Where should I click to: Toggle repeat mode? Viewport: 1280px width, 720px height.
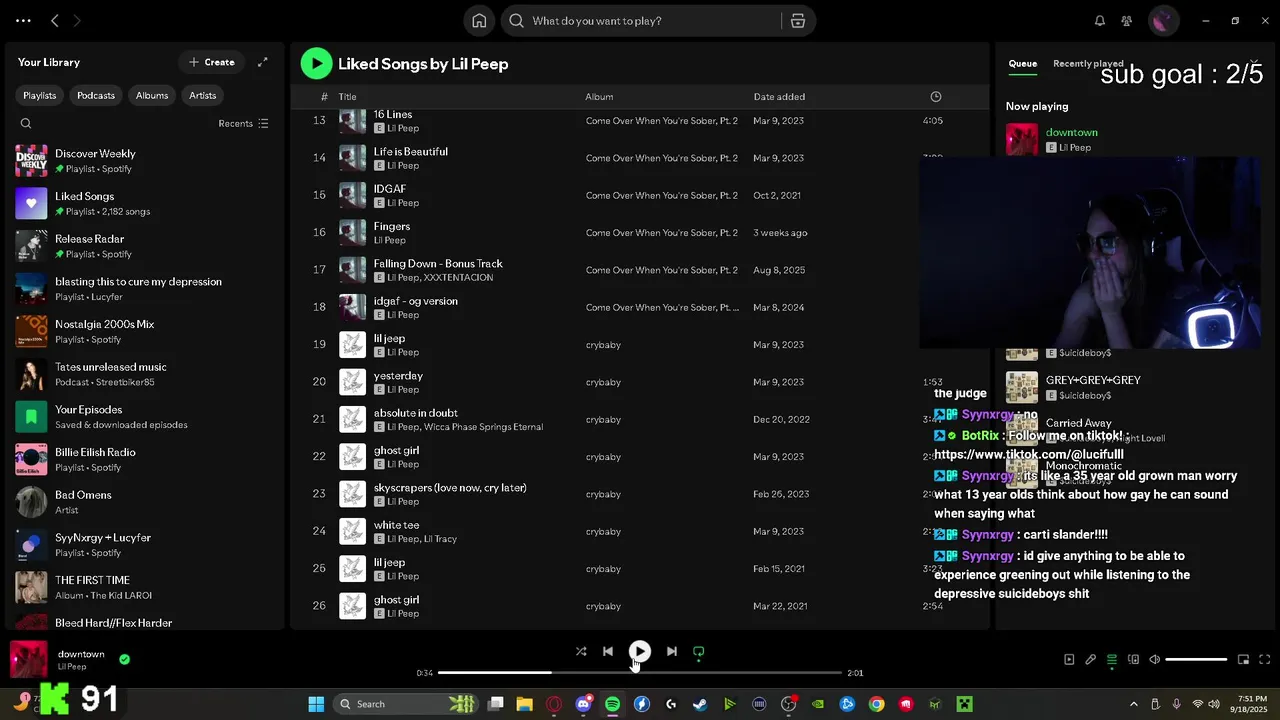click(x=699, y=652)
